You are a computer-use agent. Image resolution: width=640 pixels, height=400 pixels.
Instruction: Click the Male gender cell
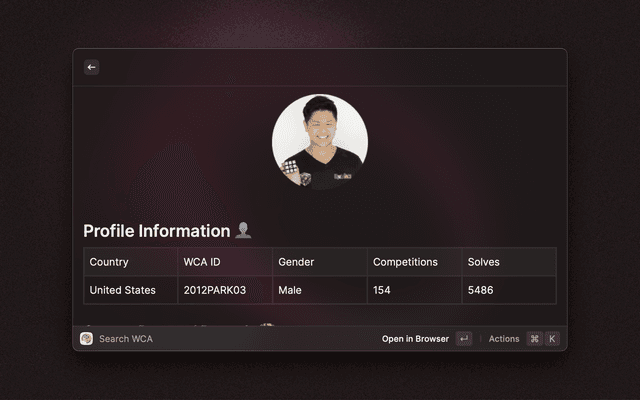click(x=290, y=290)
